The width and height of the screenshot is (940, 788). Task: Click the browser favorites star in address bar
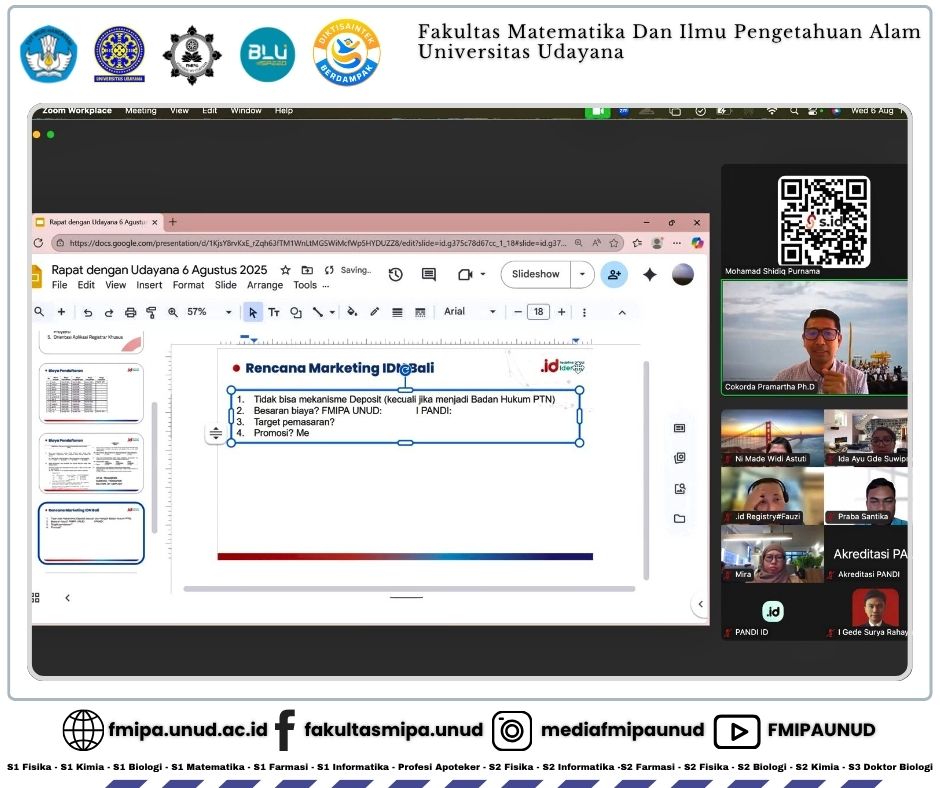[614, 243]
